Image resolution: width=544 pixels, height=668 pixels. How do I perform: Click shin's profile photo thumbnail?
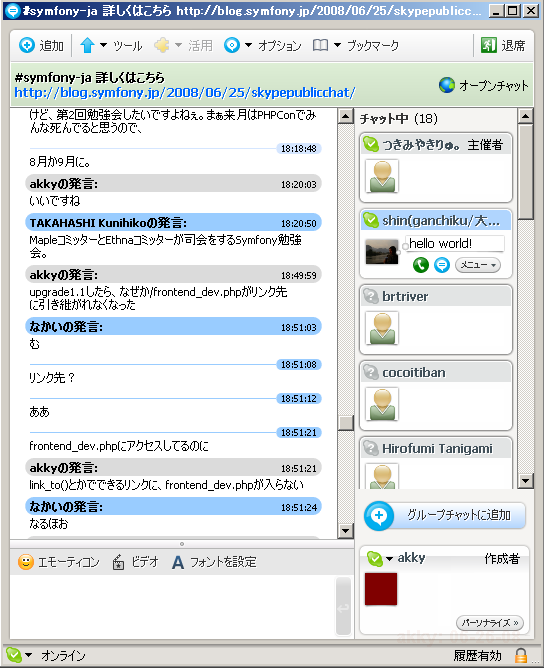pos(382,252)
